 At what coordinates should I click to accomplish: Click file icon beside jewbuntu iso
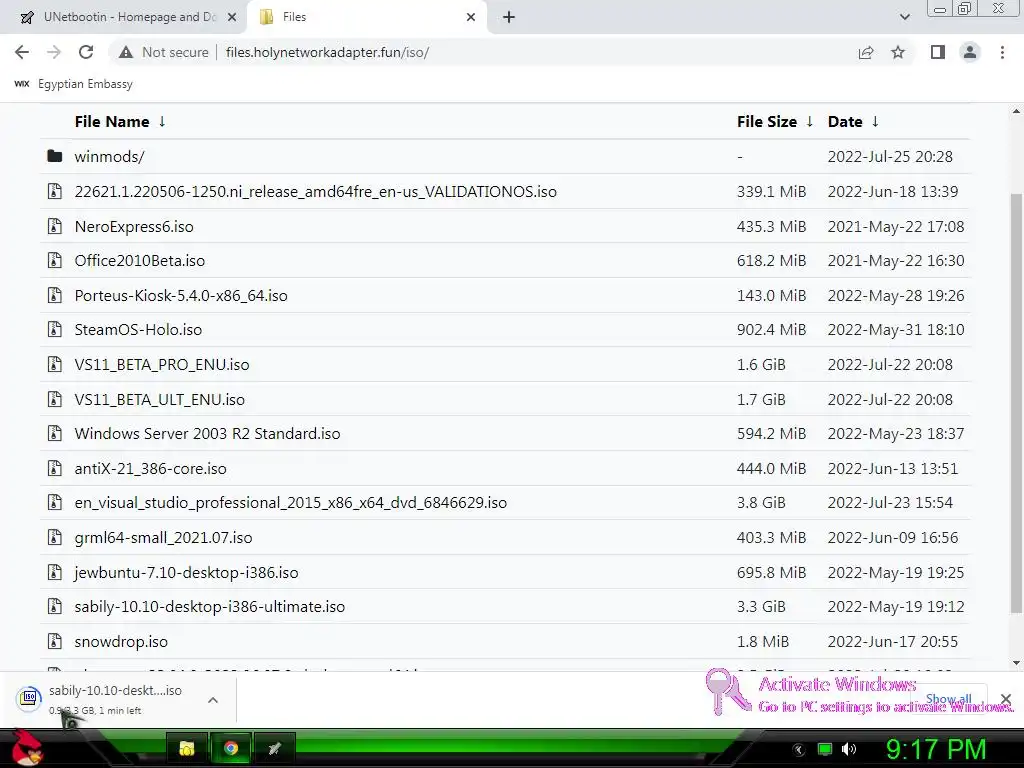55,572
